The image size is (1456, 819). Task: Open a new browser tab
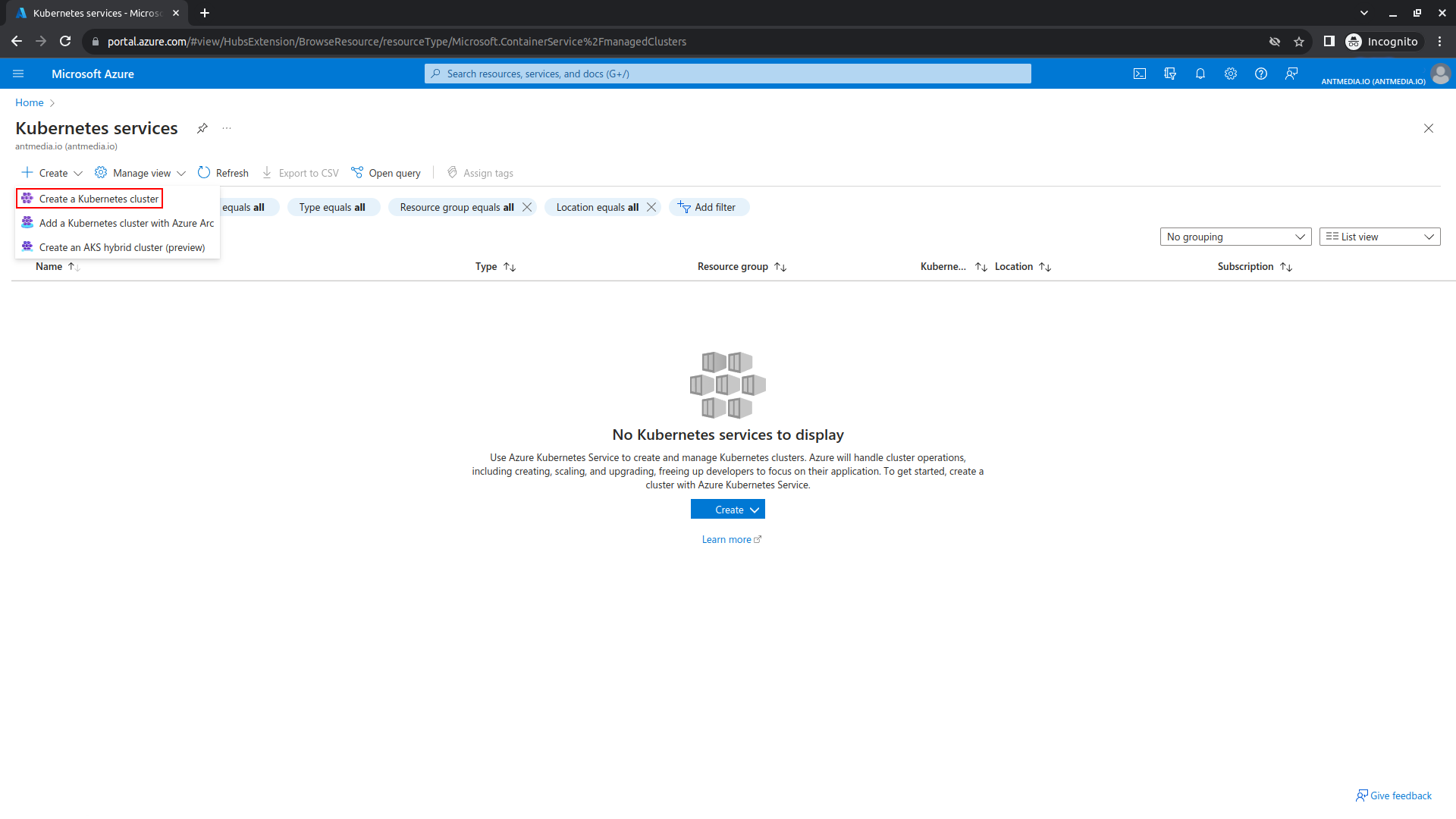tap(205, 13)
